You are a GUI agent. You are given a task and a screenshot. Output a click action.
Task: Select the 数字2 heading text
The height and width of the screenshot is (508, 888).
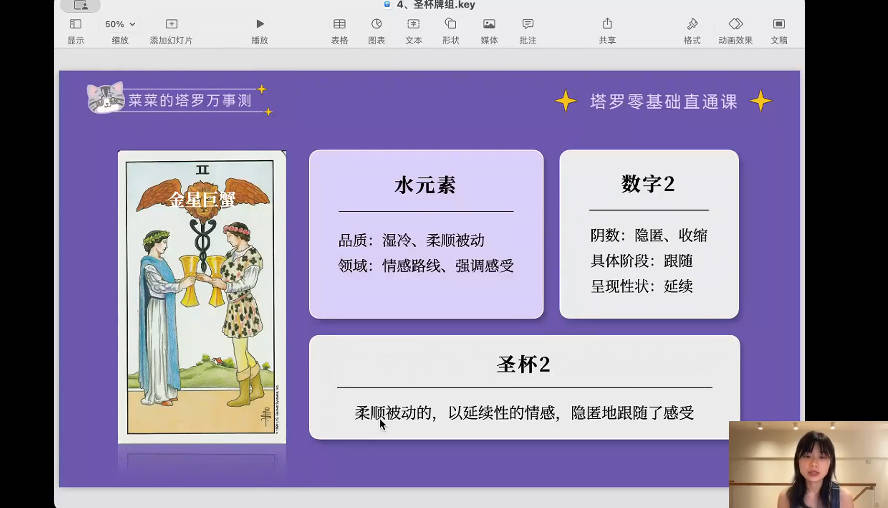pos(648,184)
